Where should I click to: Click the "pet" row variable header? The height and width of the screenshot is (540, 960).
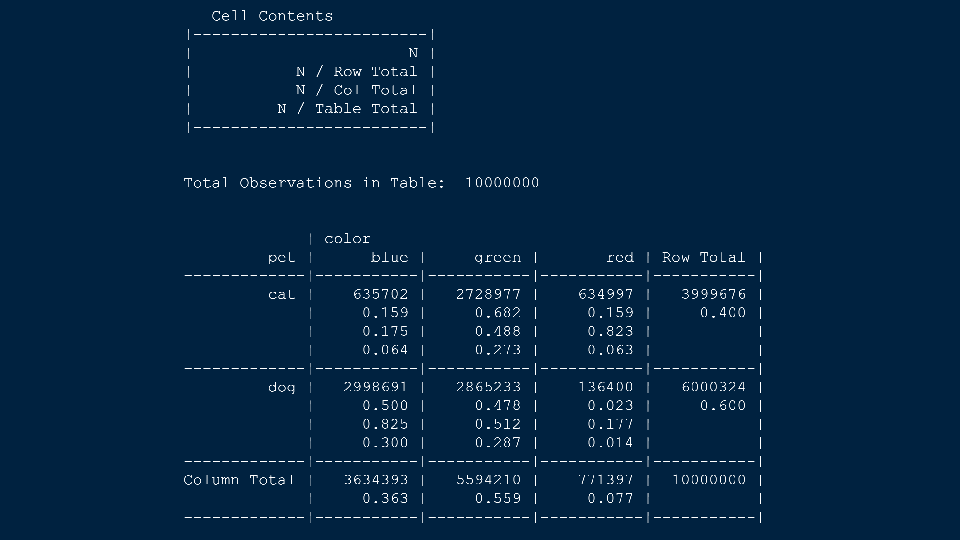pyautogui.click(x=282, y=258)
